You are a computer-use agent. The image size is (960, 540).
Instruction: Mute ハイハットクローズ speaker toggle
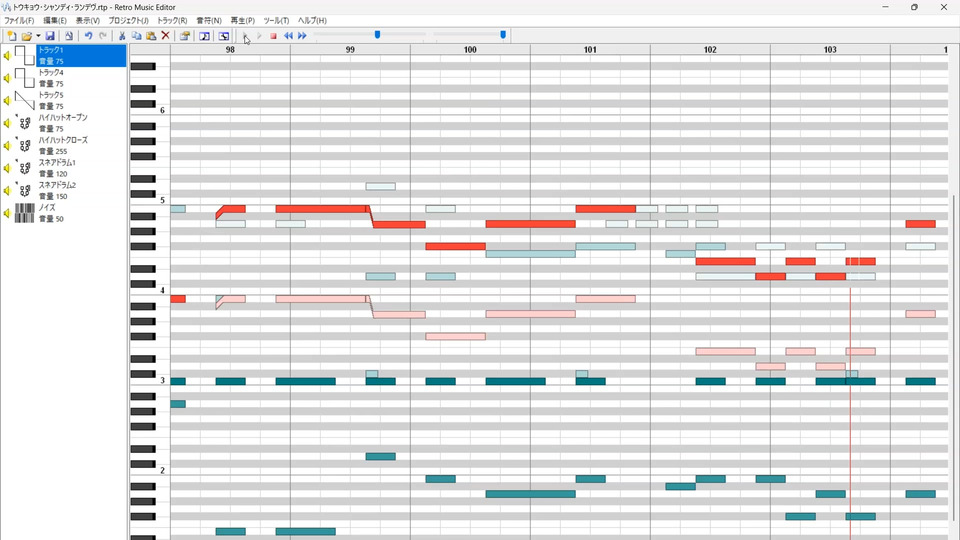click(x=7, y=146)
